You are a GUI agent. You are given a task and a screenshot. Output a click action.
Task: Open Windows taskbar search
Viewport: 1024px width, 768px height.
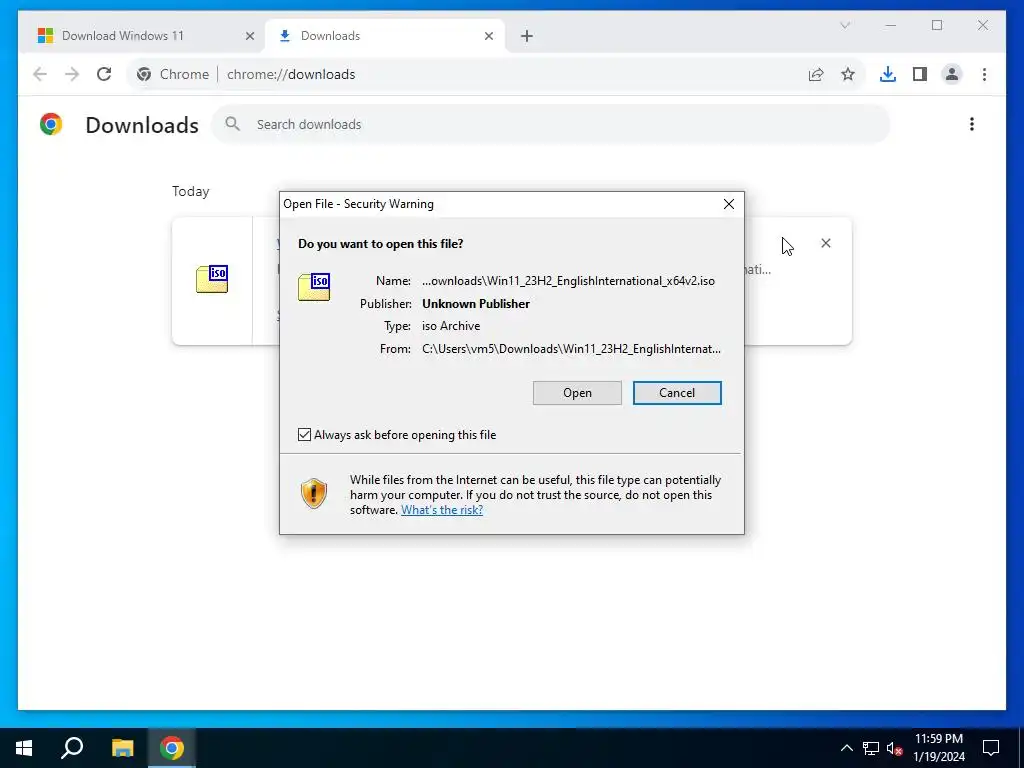coord(72,748)
